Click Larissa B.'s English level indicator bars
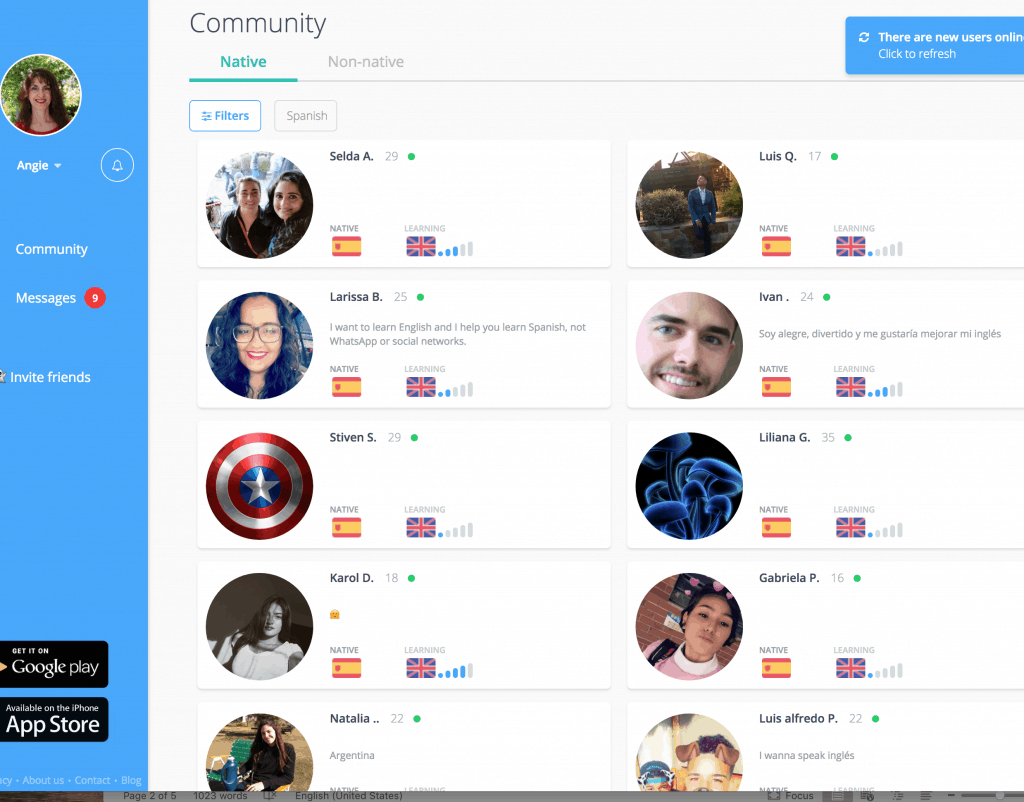Viewport: 1024px width, 802px height. 455,389
